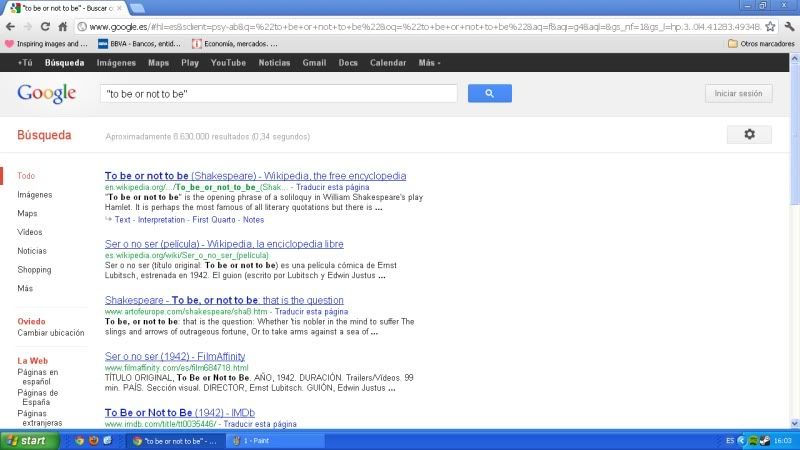Reload the page with the refresh icon
This screenshot has height=450, width=800.
[x=45, y=27]
